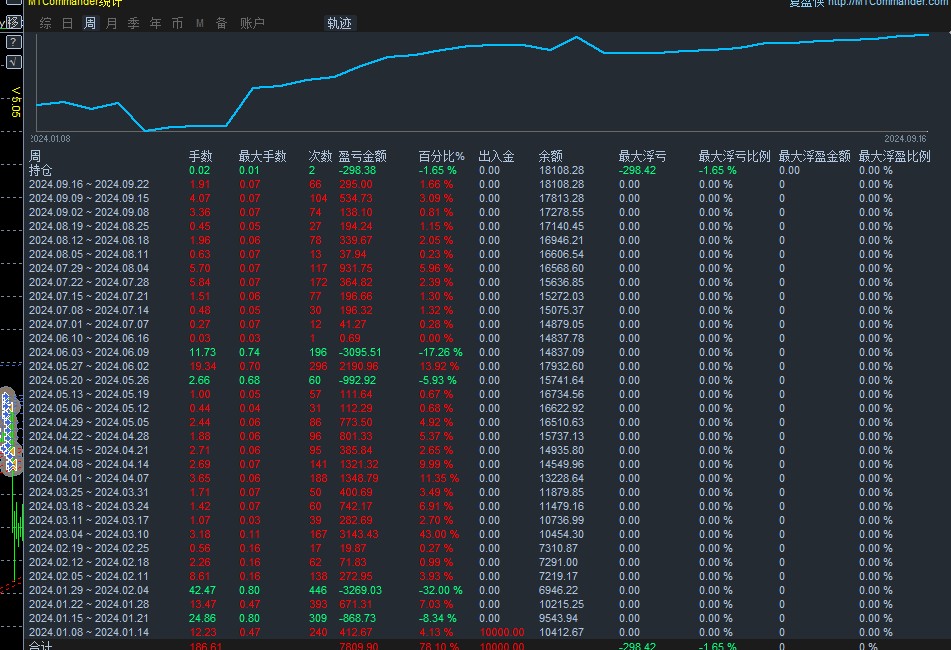This screenshot has height=650, width=951.
Task: Click the 最大浮亏 column header
Action: click(x=643, y=157)
